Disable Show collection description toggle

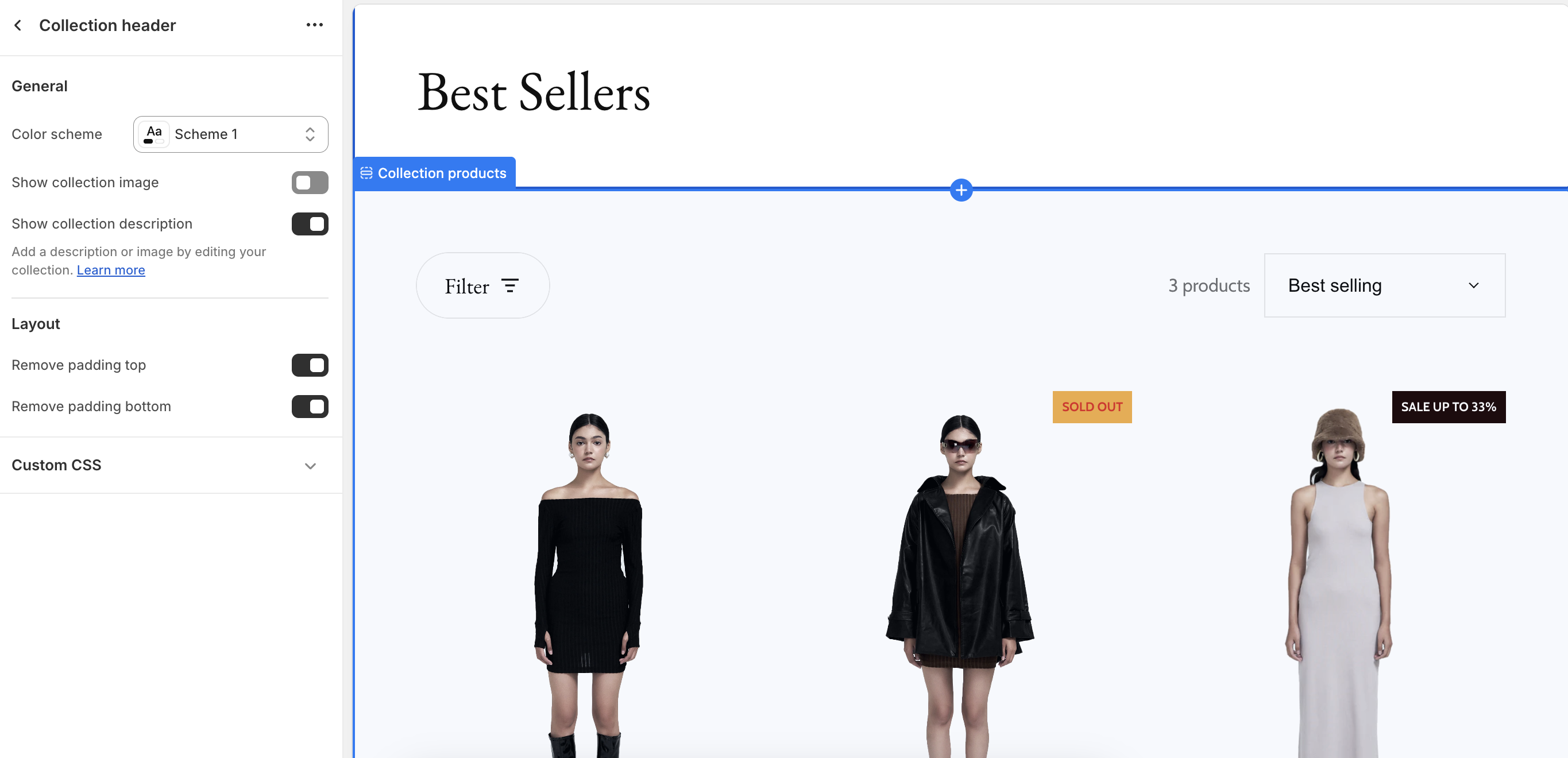[310, 224]
